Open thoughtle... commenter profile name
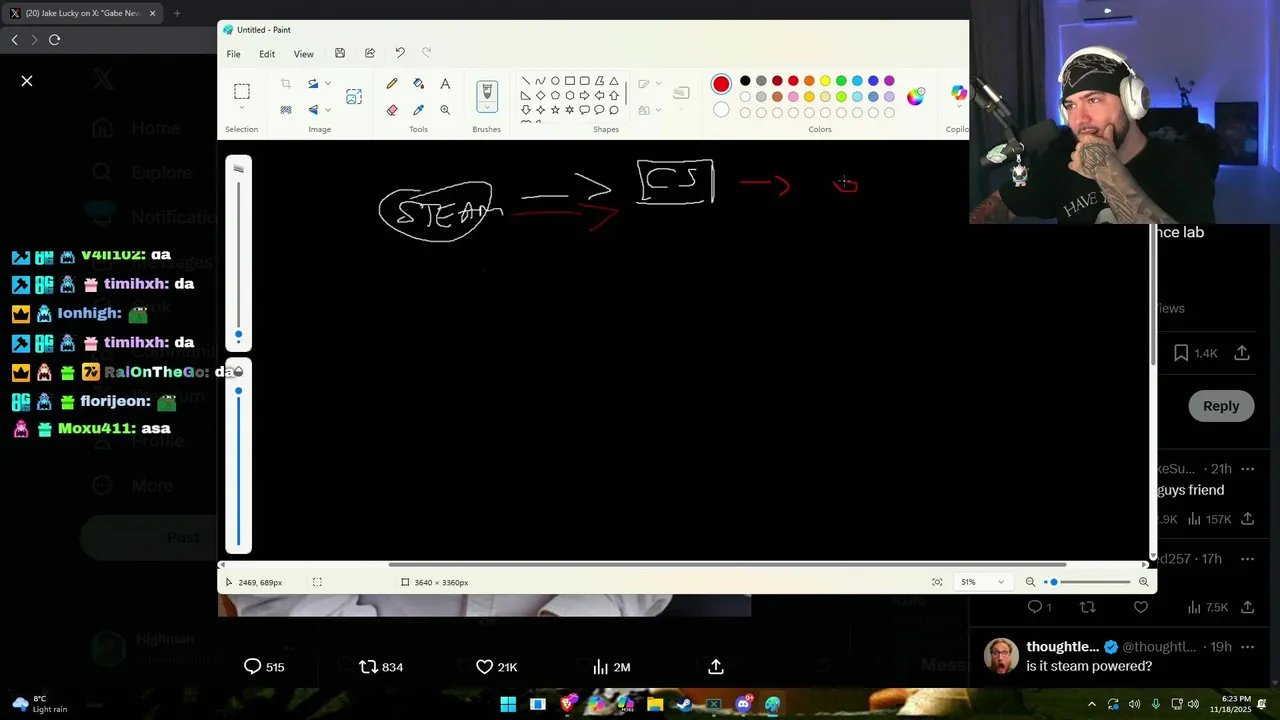The image size is (1280, 720). tap(1062, 647)
